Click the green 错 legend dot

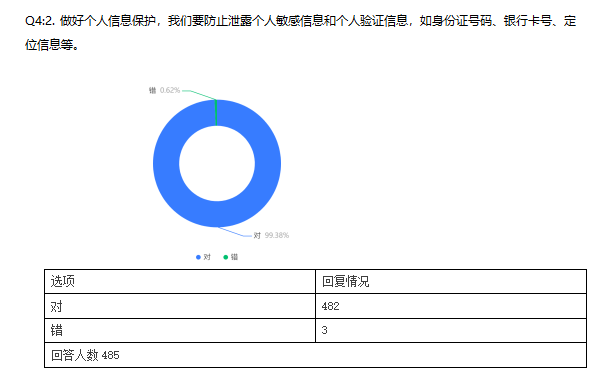coord(226,257)
